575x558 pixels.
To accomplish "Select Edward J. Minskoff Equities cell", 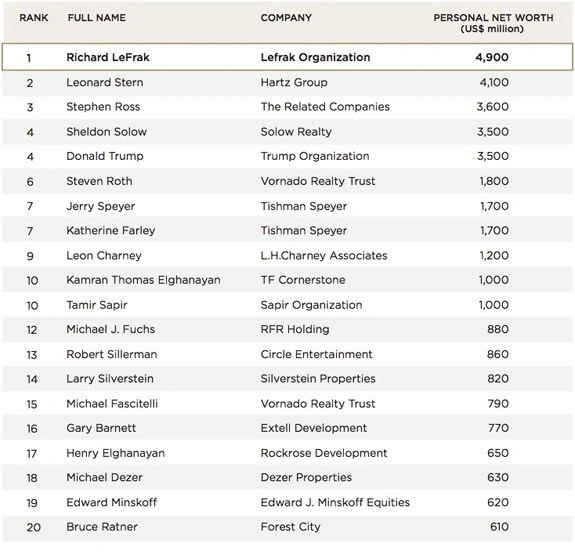I will (x=335, y=502).
